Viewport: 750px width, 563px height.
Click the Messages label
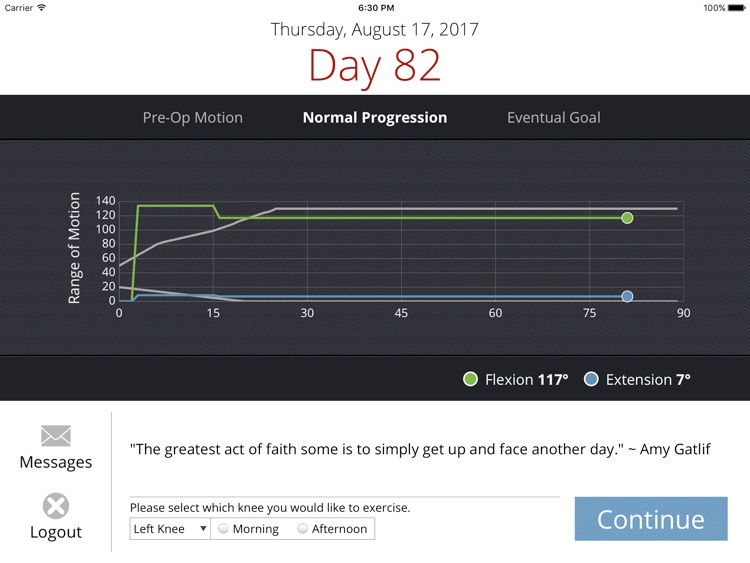click(56, 462)
